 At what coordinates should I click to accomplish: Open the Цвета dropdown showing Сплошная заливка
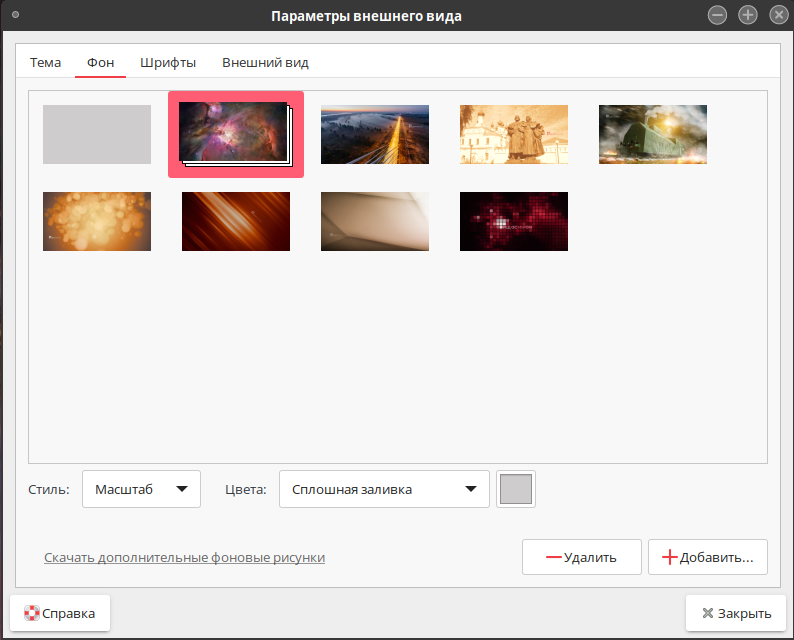coord(384,489)
